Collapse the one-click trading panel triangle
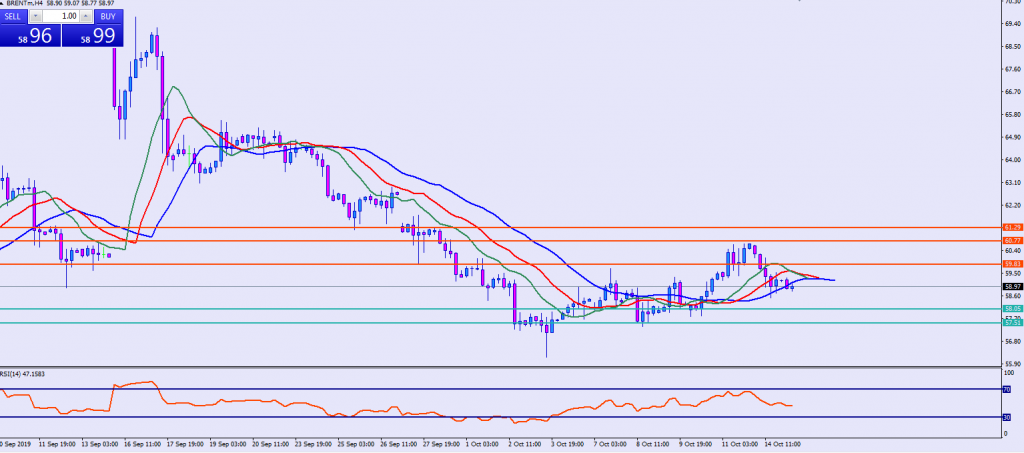This screenshot has width=1024, height=453. [4, 4]
